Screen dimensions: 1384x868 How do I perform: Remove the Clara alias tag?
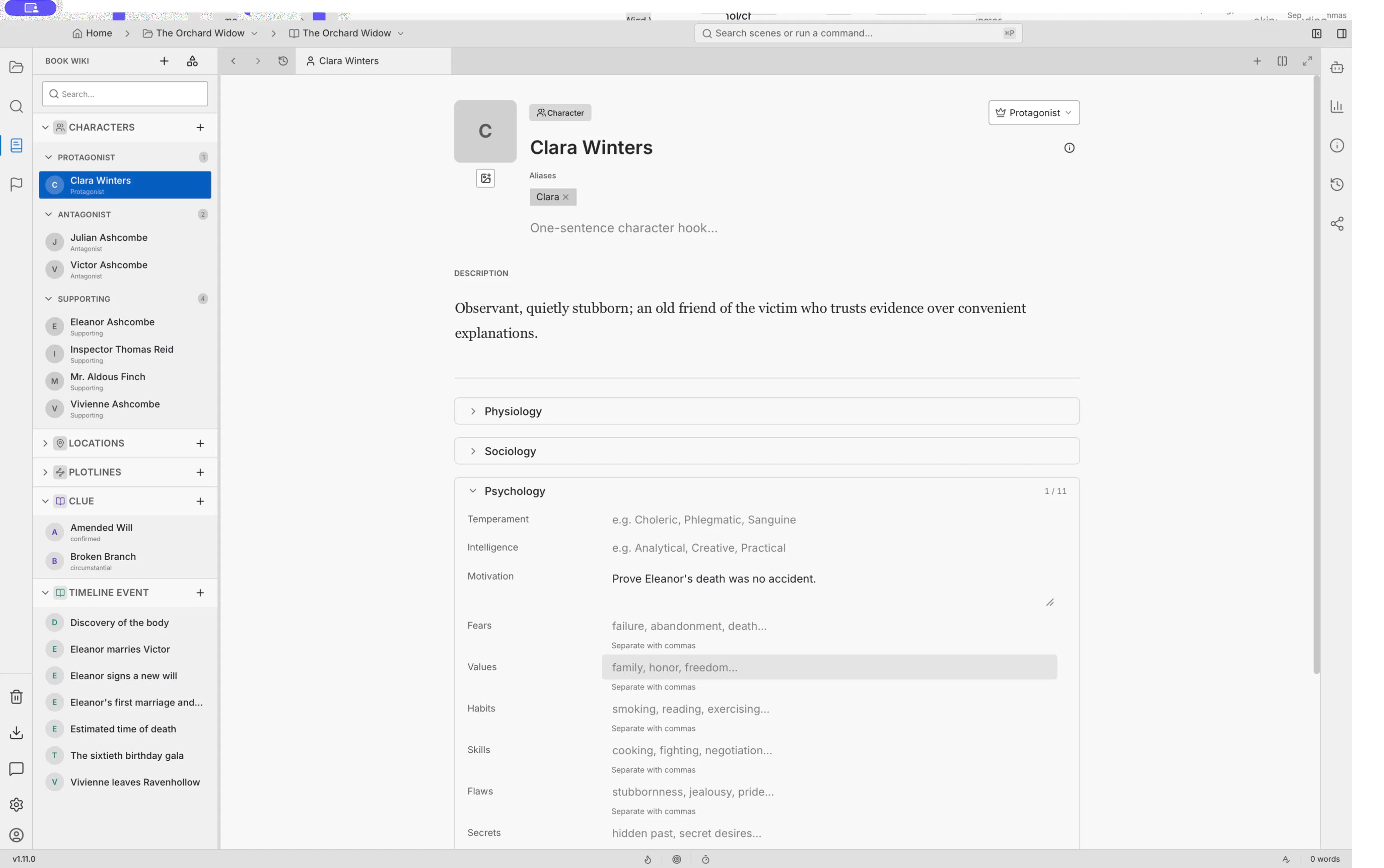pyautogui.click(x=565, y=197)
